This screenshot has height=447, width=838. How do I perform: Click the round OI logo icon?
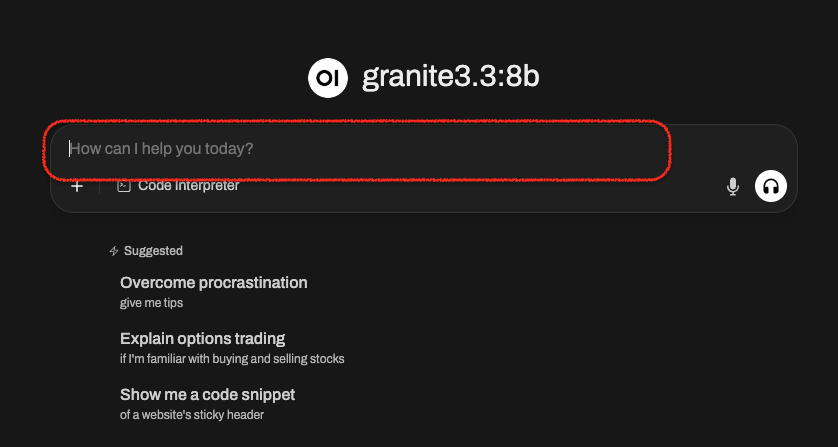click(328, 78)
